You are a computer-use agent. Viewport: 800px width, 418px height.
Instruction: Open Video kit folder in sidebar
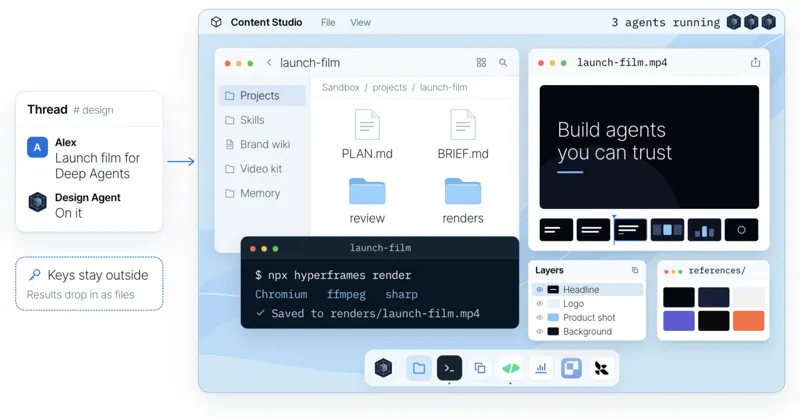click(262, 169)
